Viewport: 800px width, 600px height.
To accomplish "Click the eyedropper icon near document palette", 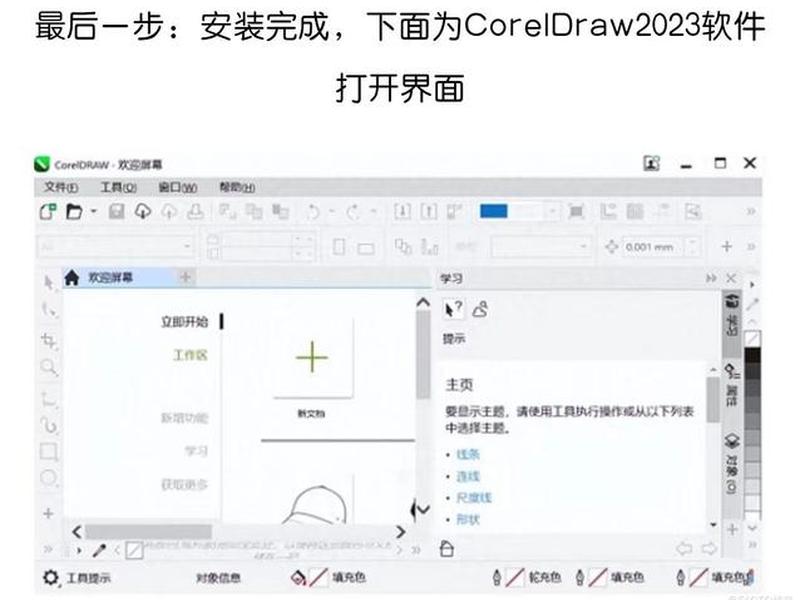I will pyautogui.click(x=99, y=550).
